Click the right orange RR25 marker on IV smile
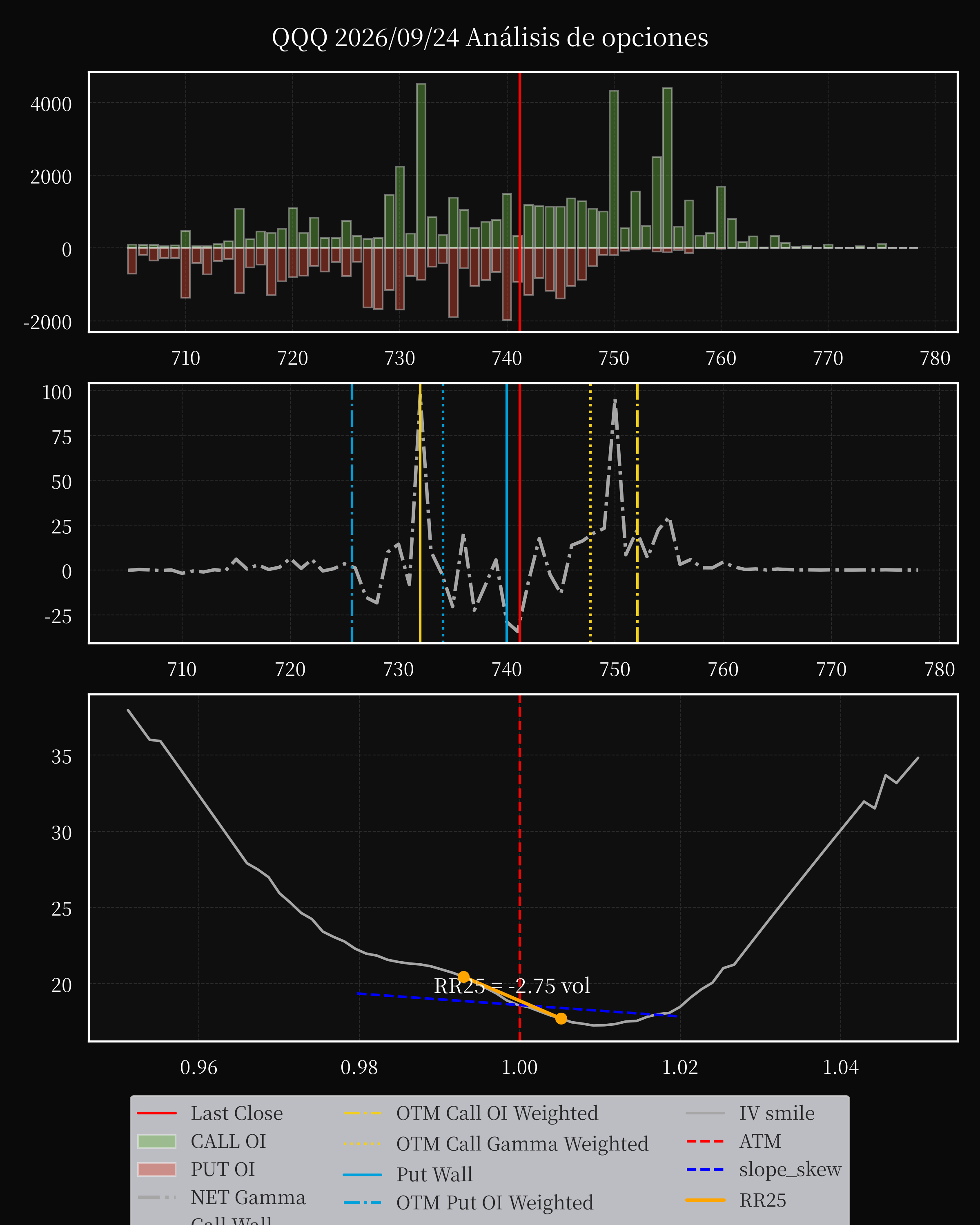Viewport: 980px width, 1225px height. coord(561,1019)
